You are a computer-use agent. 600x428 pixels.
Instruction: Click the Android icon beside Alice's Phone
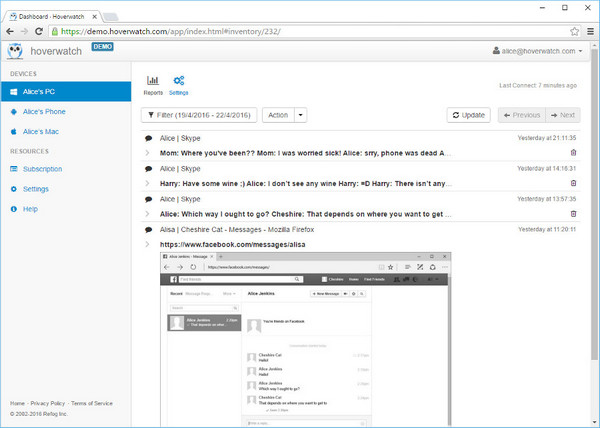click(14, 112)
